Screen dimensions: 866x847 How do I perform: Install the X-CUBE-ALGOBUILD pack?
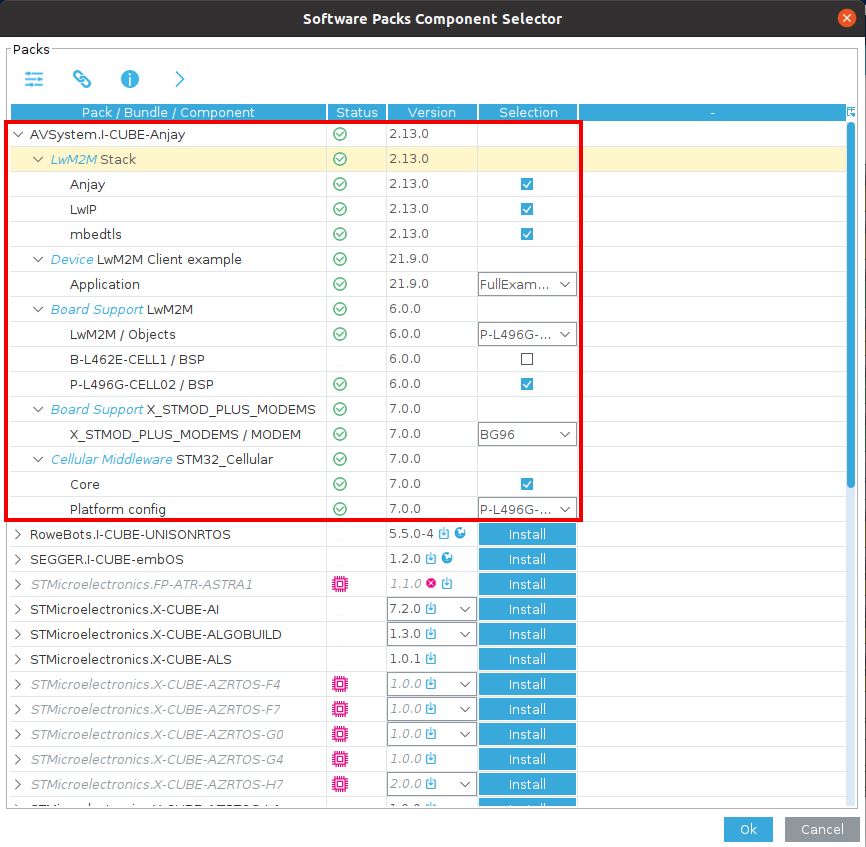(527, 634)
